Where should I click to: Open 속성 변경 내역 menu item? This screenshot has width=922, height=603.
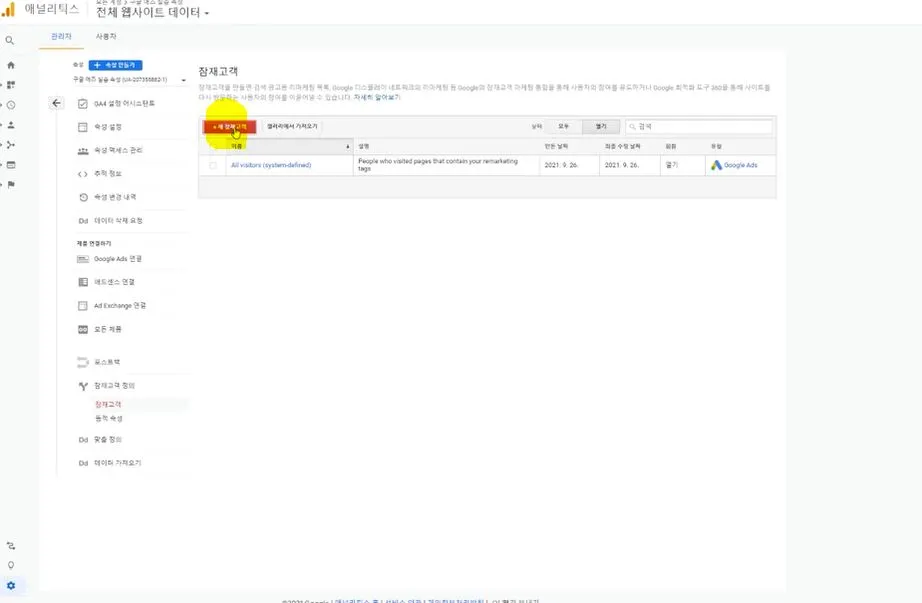[x=115, y=197]
